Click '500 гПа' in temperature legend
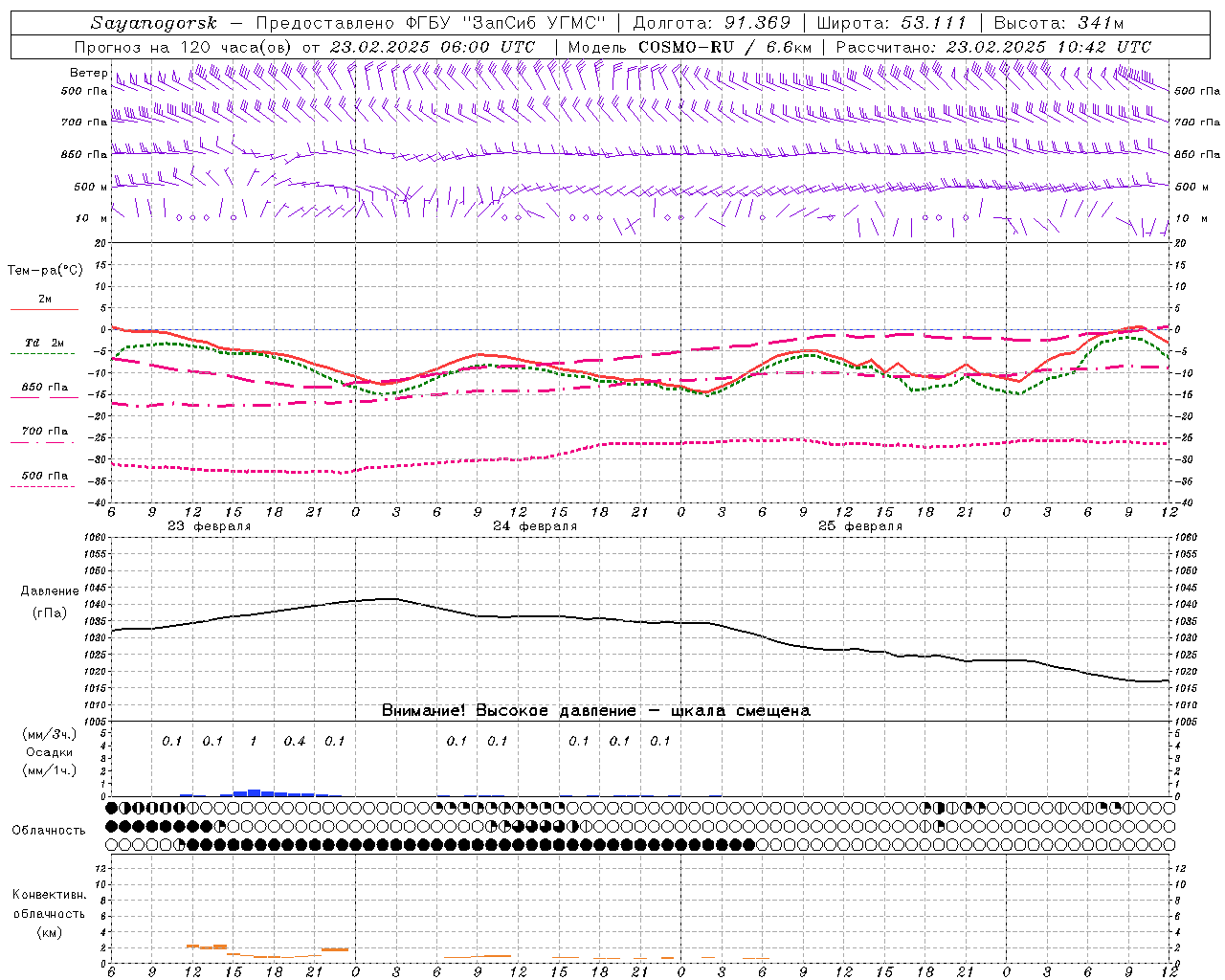 (45, 476)
